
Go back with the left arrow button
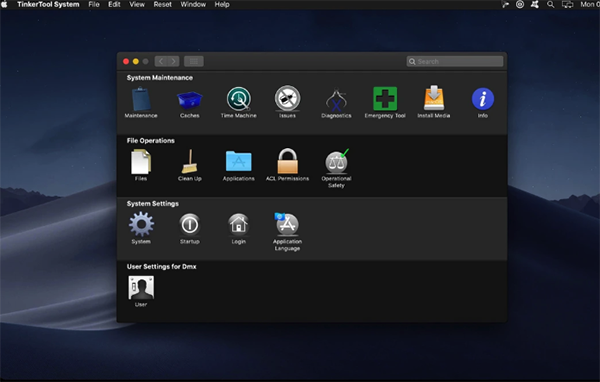161,61
